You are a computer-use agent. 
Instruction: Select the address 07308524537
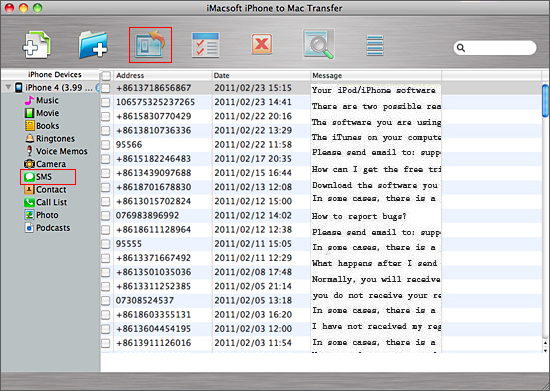(x=145, y=300)
